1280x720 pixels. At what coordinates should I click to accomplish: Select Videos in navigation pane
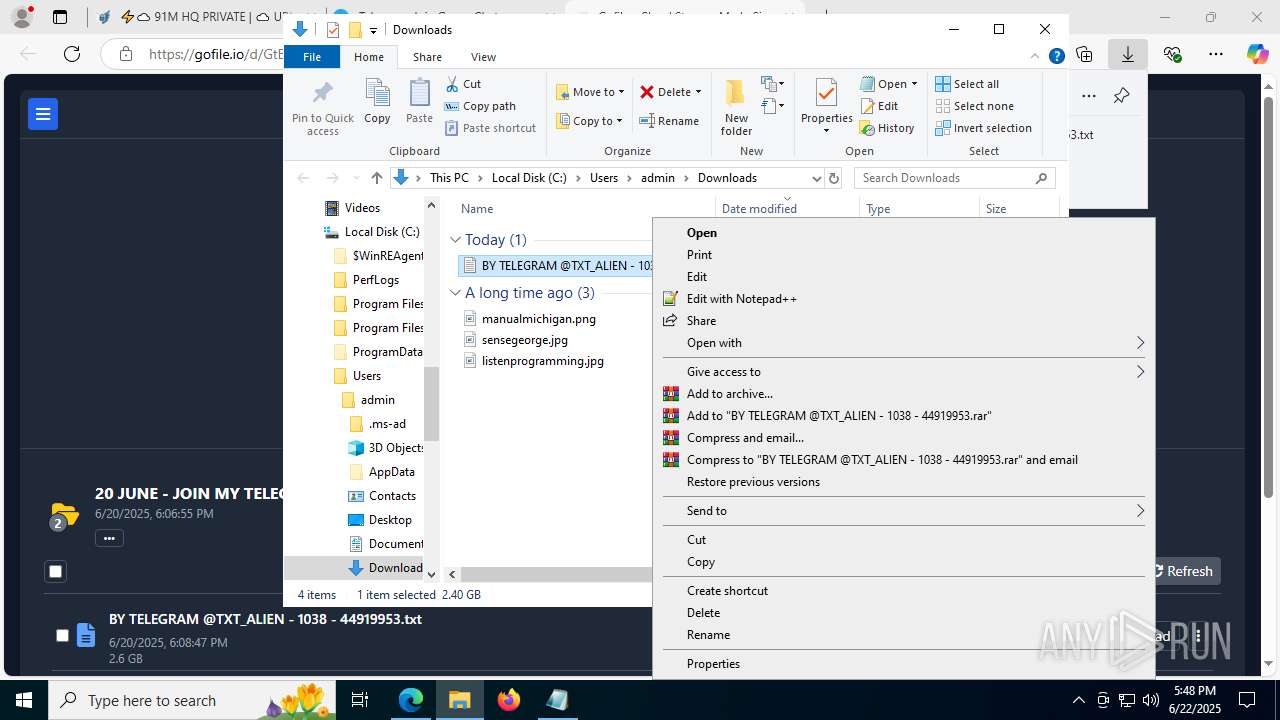point(352,208)
